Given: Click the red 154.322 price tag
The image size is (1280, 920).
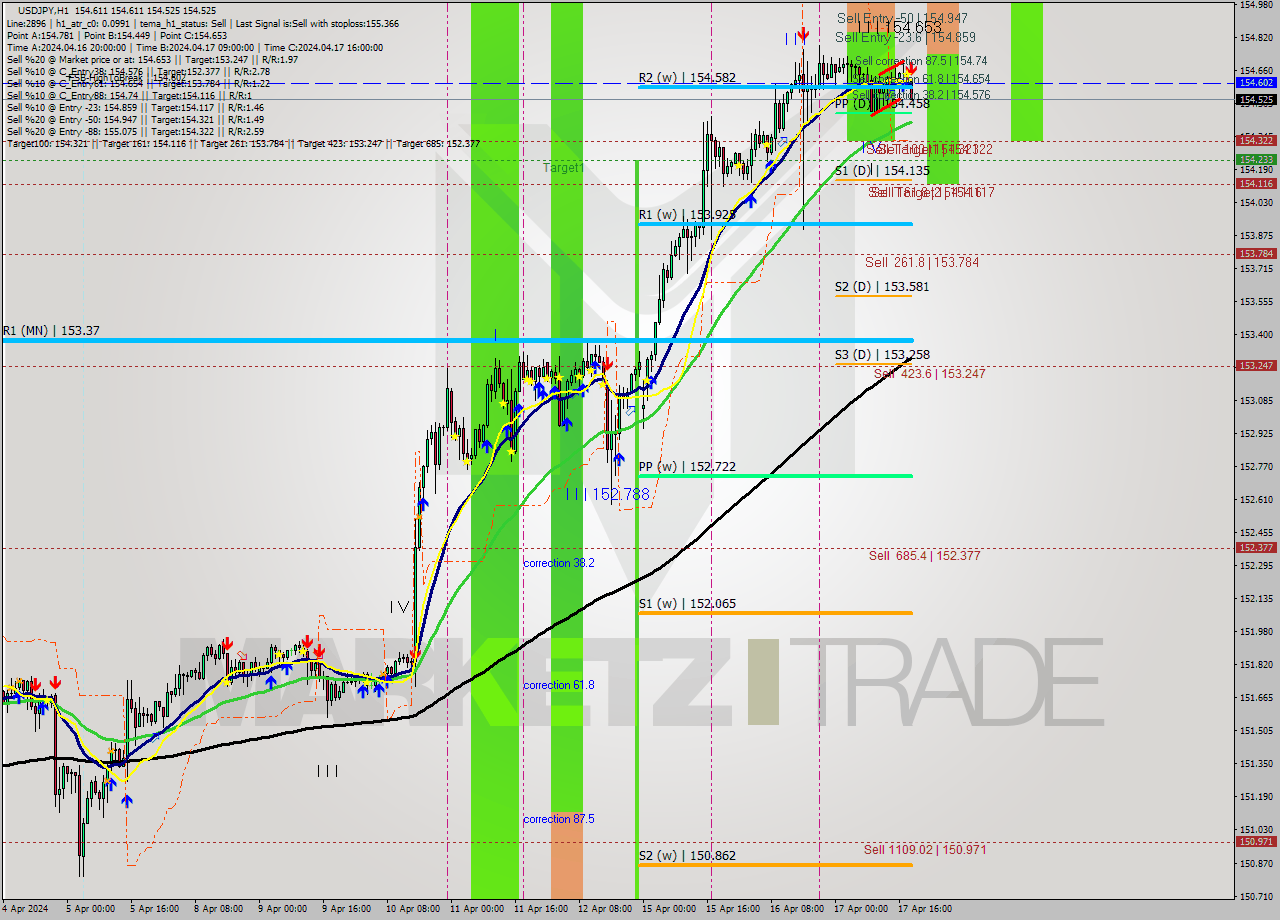Looking at the screenshot, I should (1256, 140).
